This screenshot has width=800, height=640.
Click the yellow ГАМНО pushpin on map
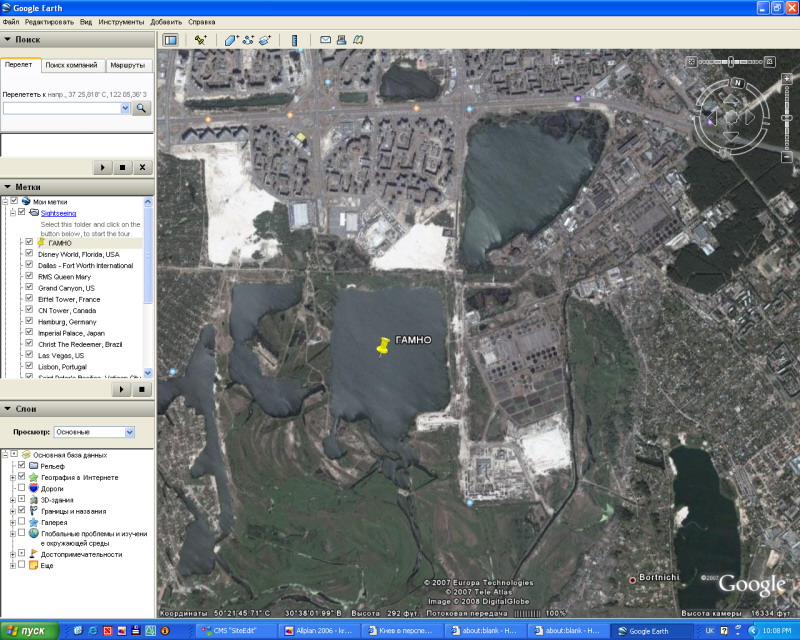383,347
